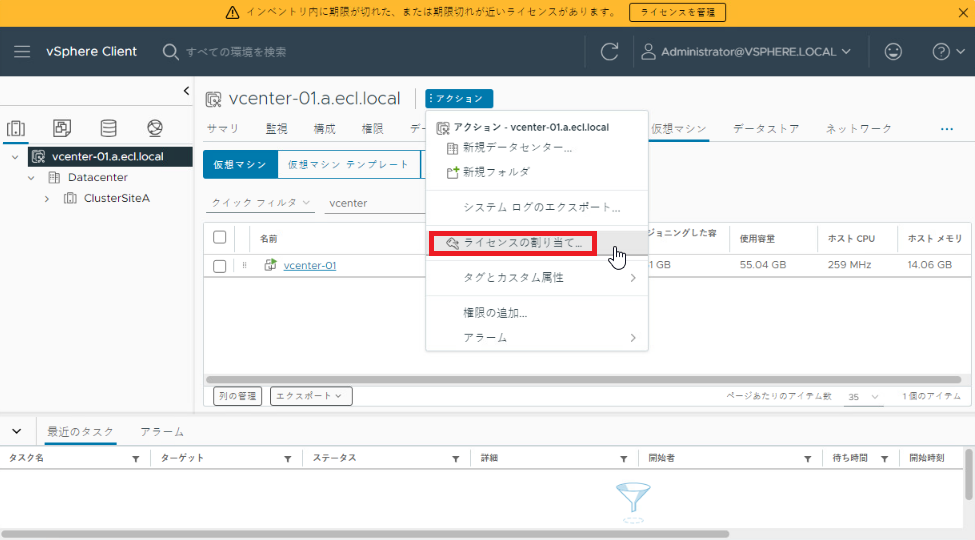975x540 pixels.
Task: Switch to Networking inventory view
Action: coord(155,128)
